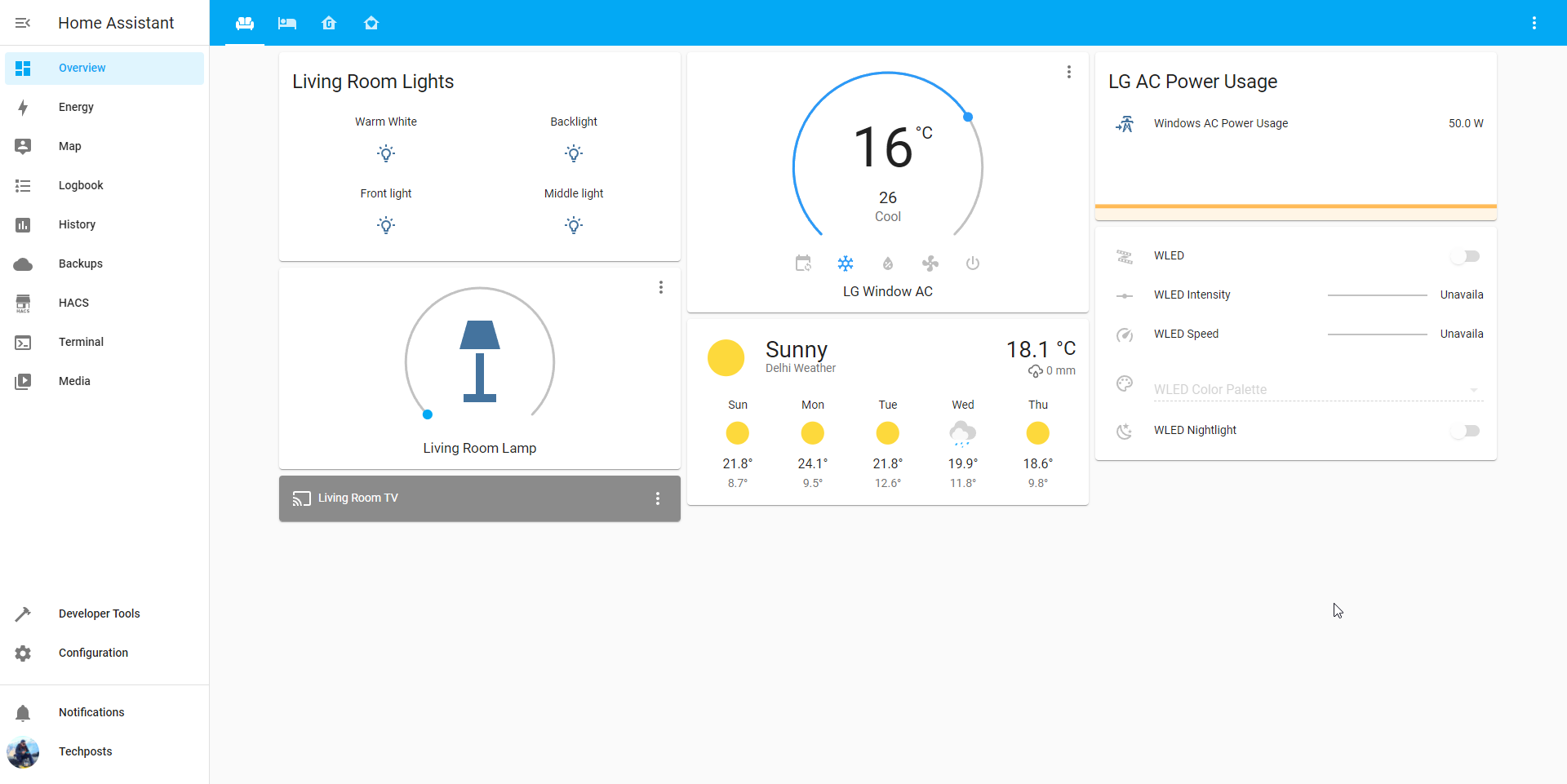Open the LG Window AC card overflow menu
This screenshot has height=784, width=1567.
[x=1069, y=72]
